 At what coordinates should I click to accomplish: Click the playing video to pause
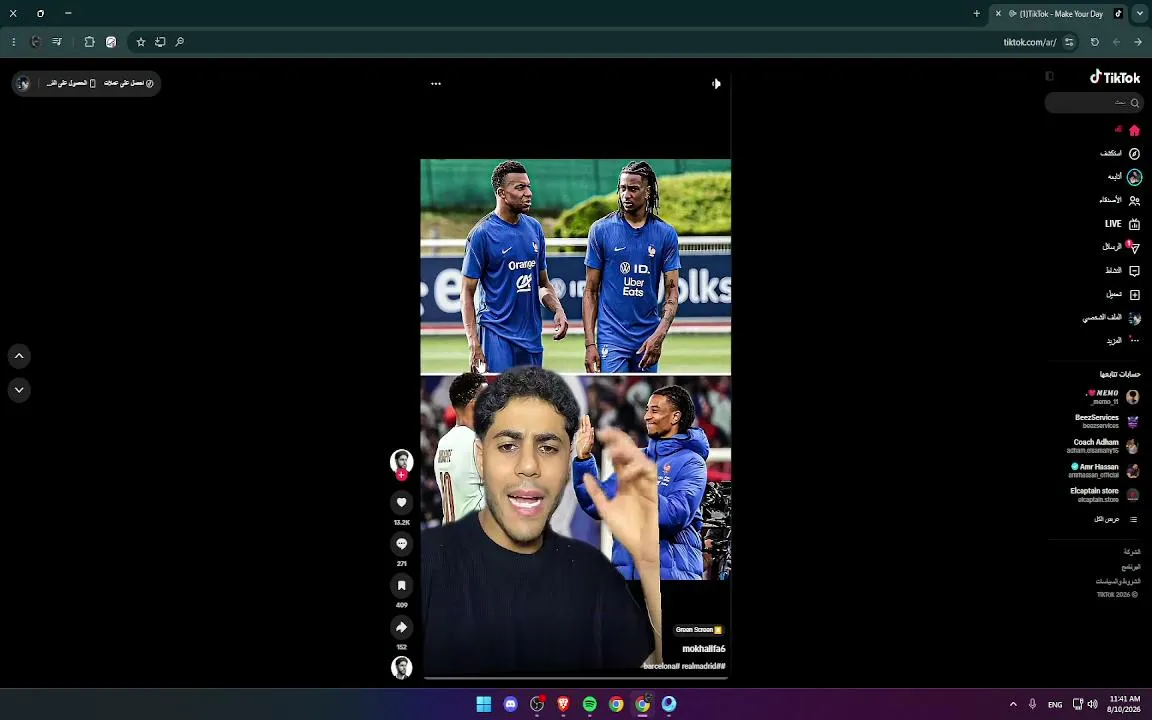click(x=575, y=375)
